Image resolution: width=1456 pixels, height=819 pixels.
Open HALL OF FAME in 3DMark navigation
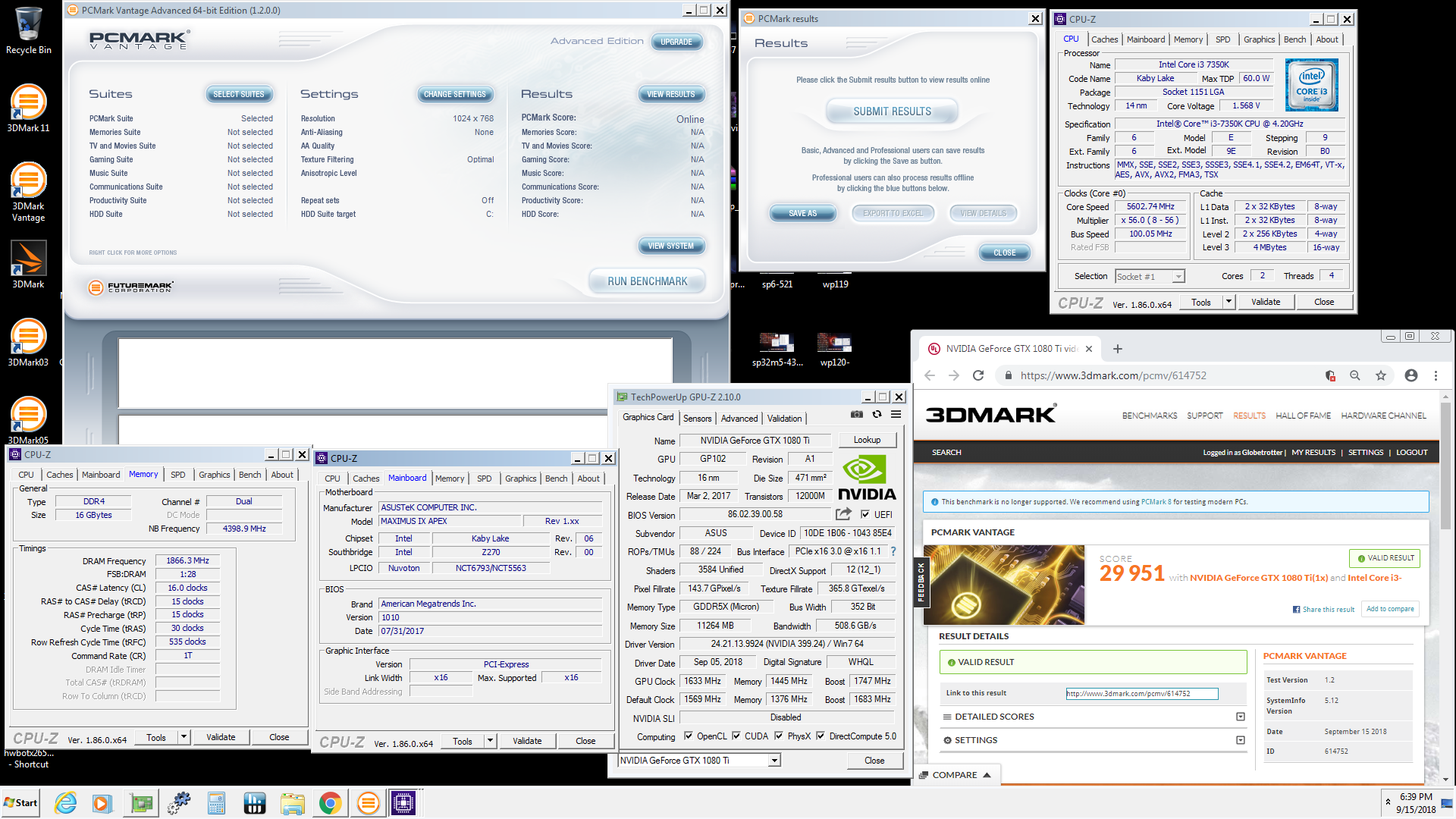pos(1303,416)
